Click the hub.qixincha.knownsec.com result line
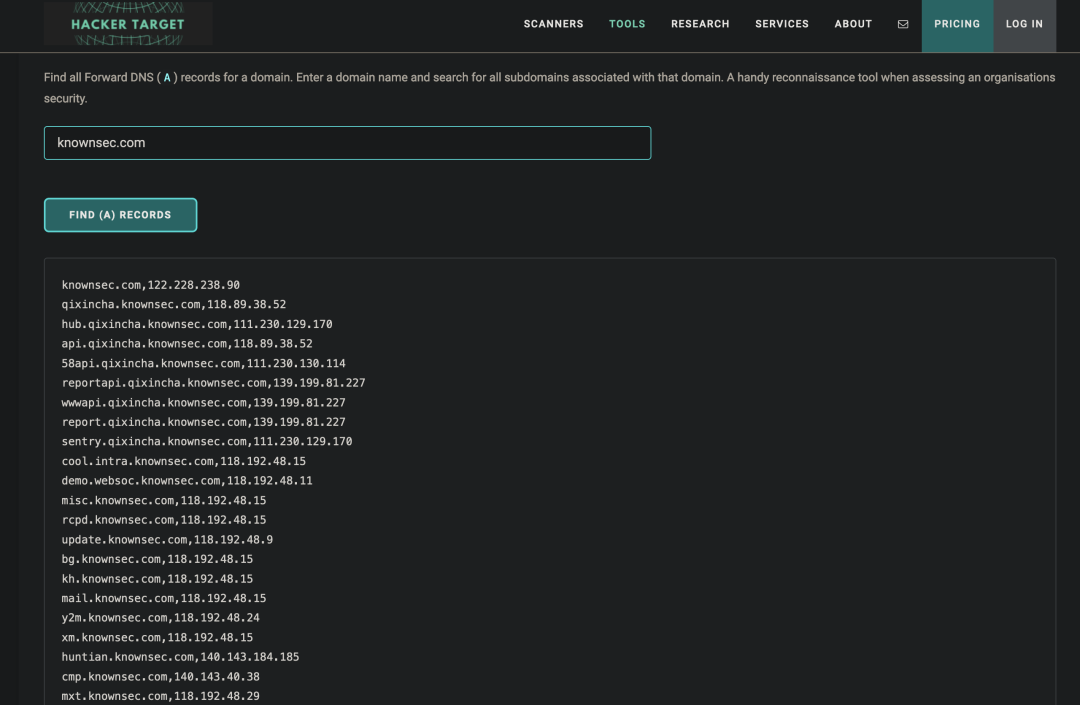1080x705 pixels. [x=197, y=324]
